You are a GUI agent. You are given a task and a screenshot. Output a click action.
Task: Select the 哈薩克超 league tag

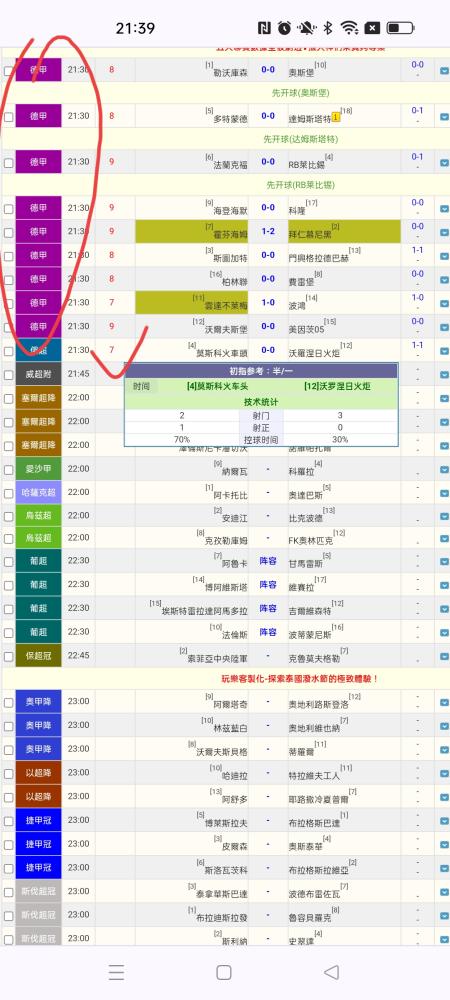[x=38, y=492]
